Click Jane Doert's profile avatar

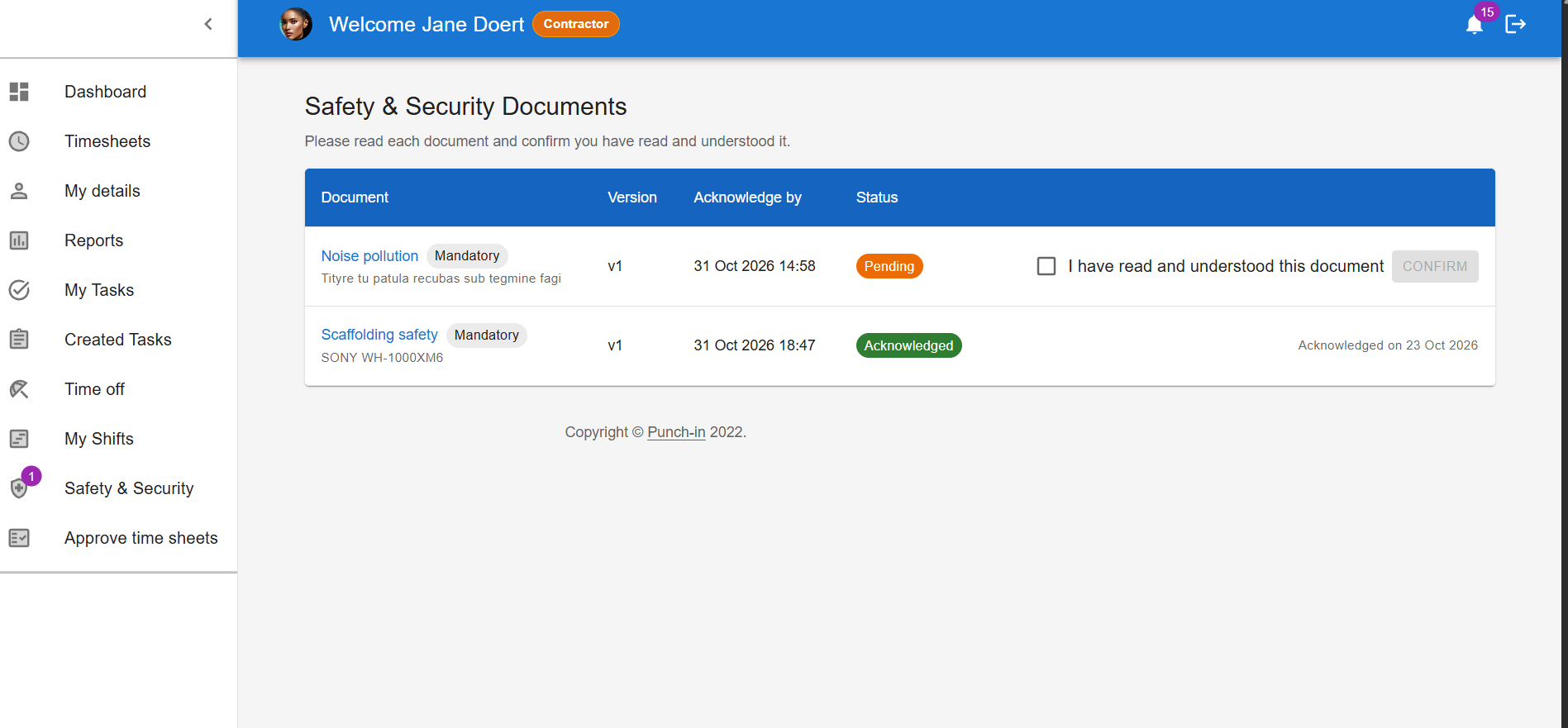[296, 24]
